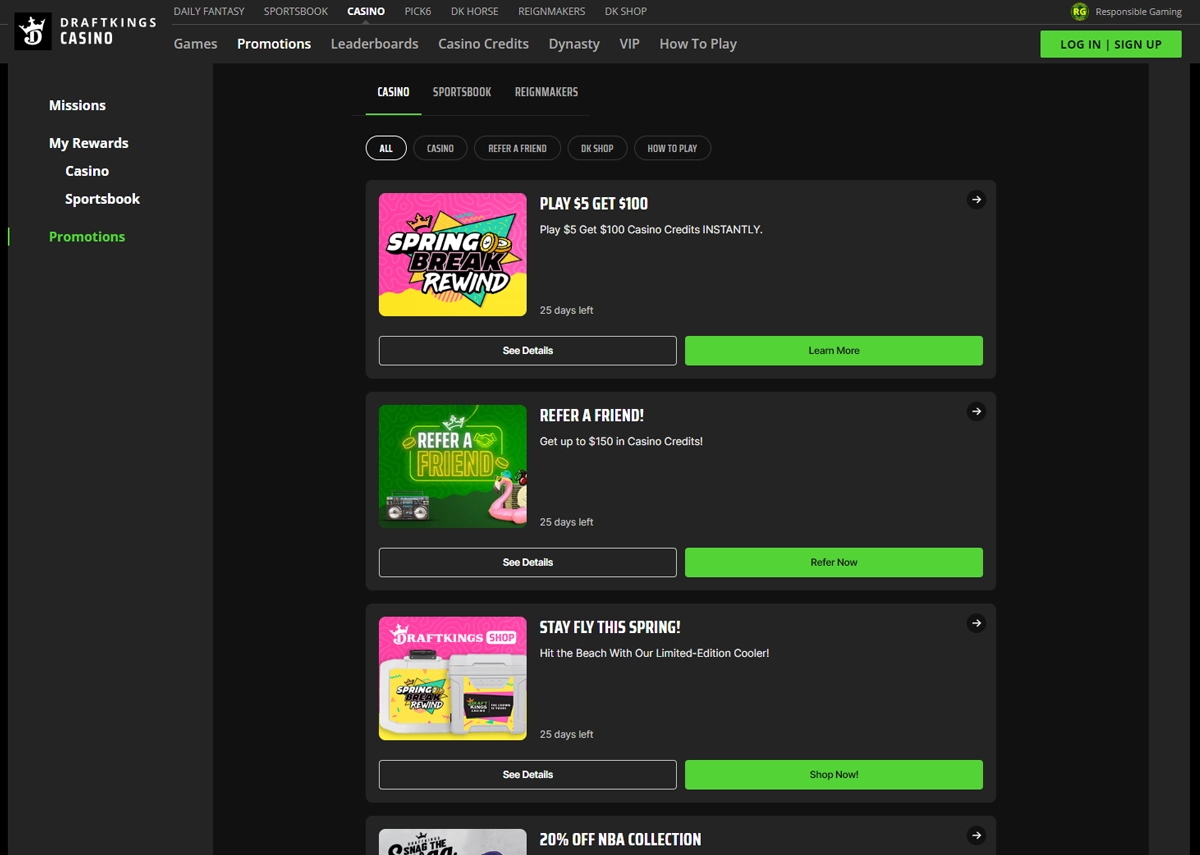1200x855 pixels.
Task: Open arrow icon on Refer A Friend card
Action: pyautogui.click(x=976, y=412)
